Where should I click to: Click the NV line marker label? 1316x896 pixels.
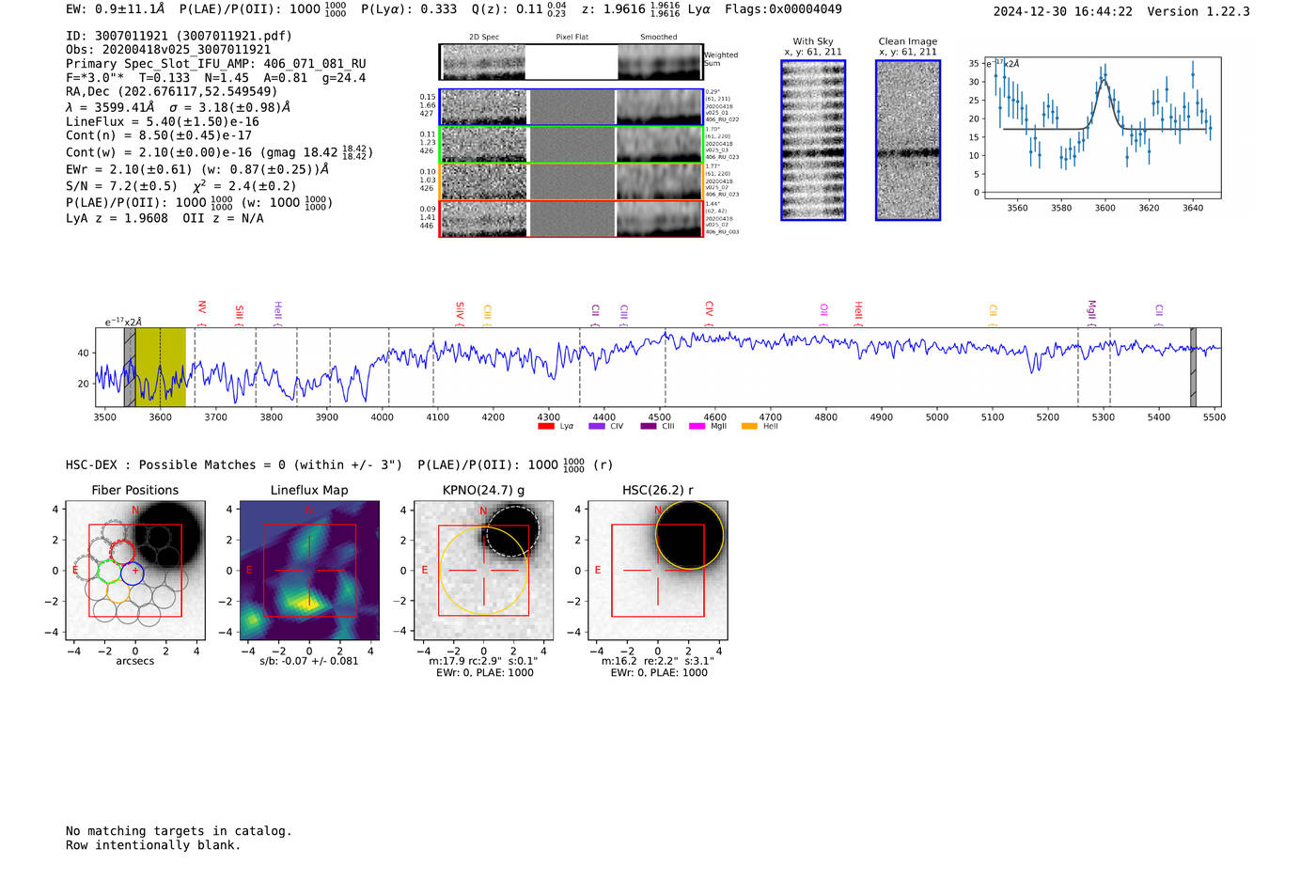pyautogui.click(x=201, y=307)
